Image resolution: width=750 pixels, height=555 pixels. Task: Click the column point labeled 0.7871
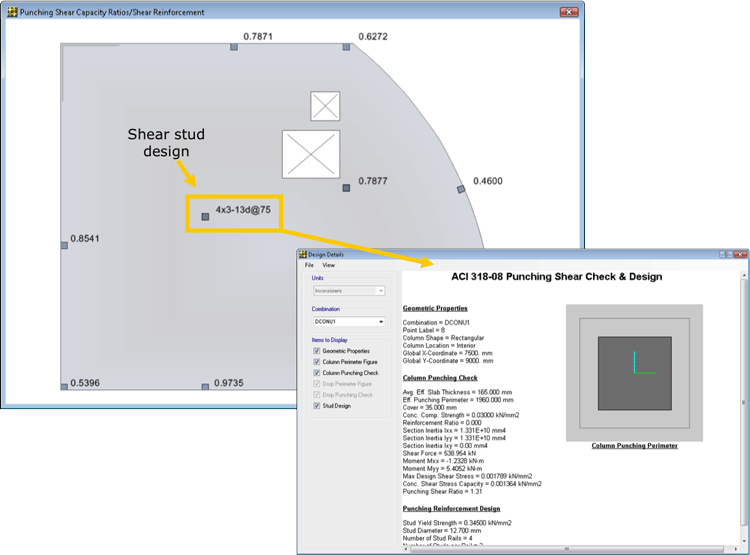tap(234, 47)
